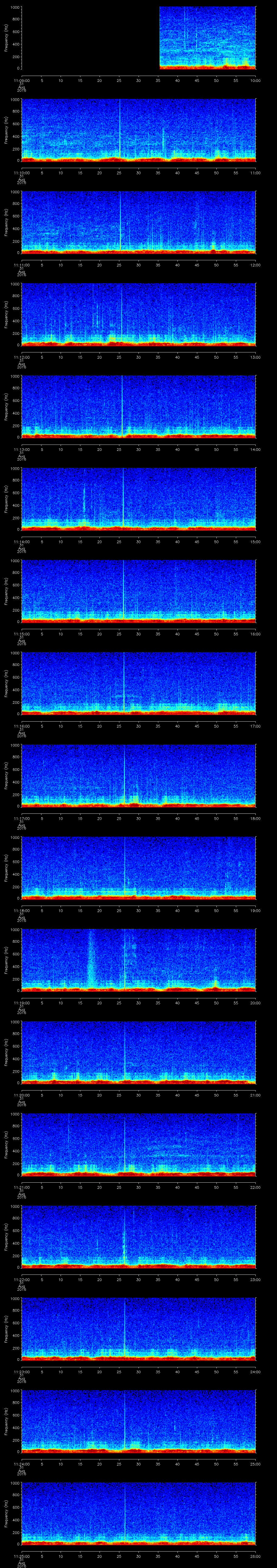Click the 10:00 end label of first axis
Image resolution: width=277 pixels, height=1568 pixels.
(255, 80)
